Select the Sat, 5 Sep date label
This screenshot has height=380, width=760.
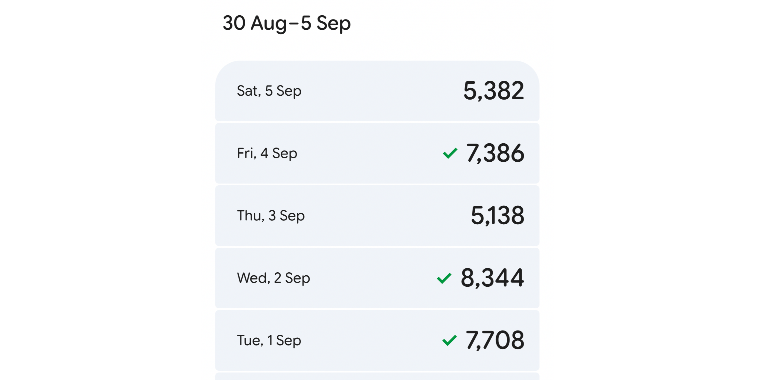pyautogui.click(x=269, y=91)
